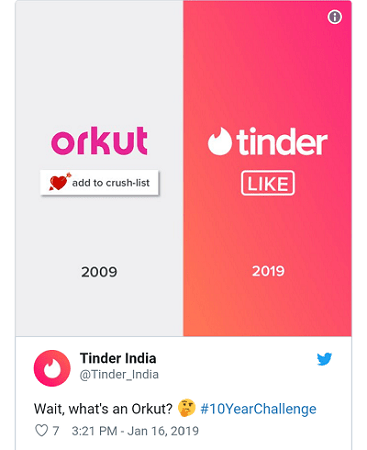Click the outlined LIKE button

click(268, 183)
